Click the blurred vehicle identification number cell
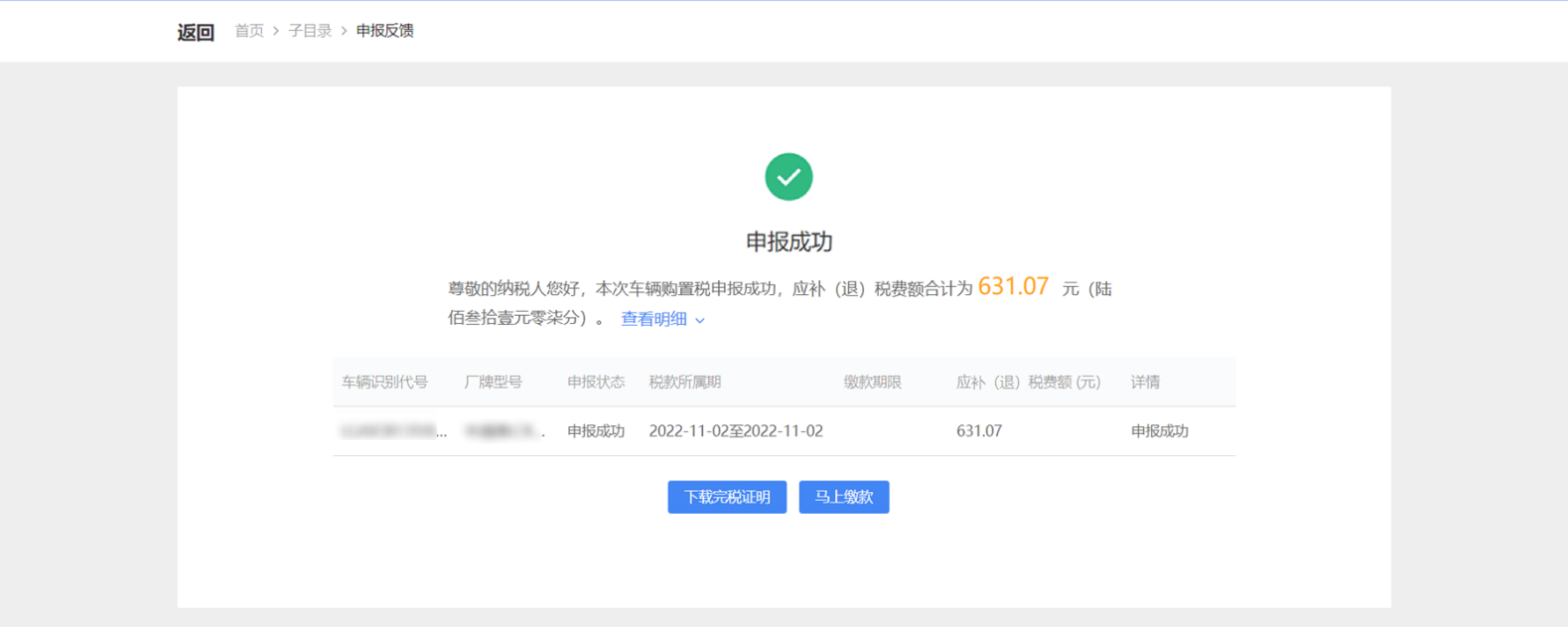The image size is (1568, 627). pos(392,431)
